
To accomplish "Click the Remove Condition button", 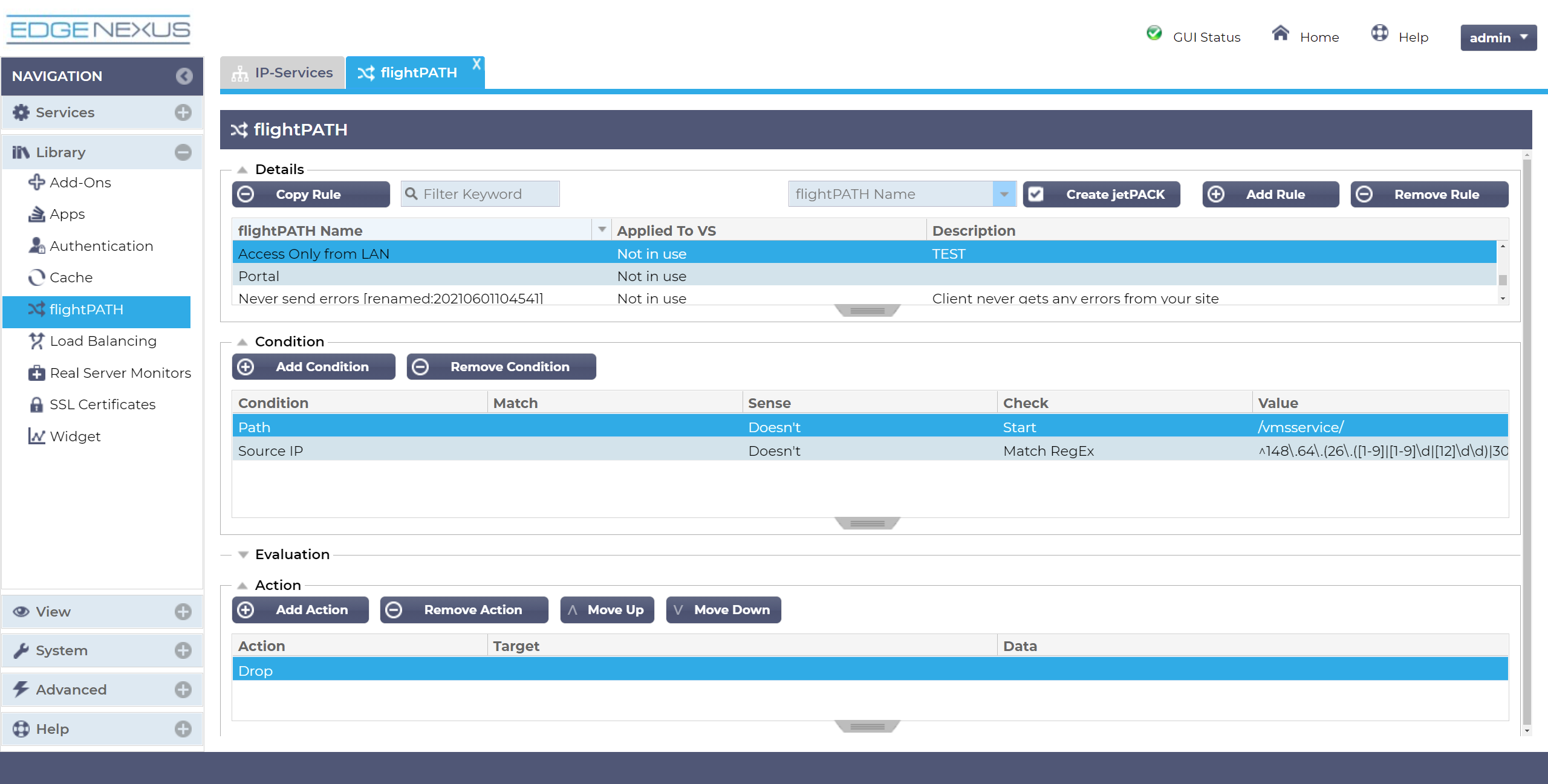I will 501,366.
